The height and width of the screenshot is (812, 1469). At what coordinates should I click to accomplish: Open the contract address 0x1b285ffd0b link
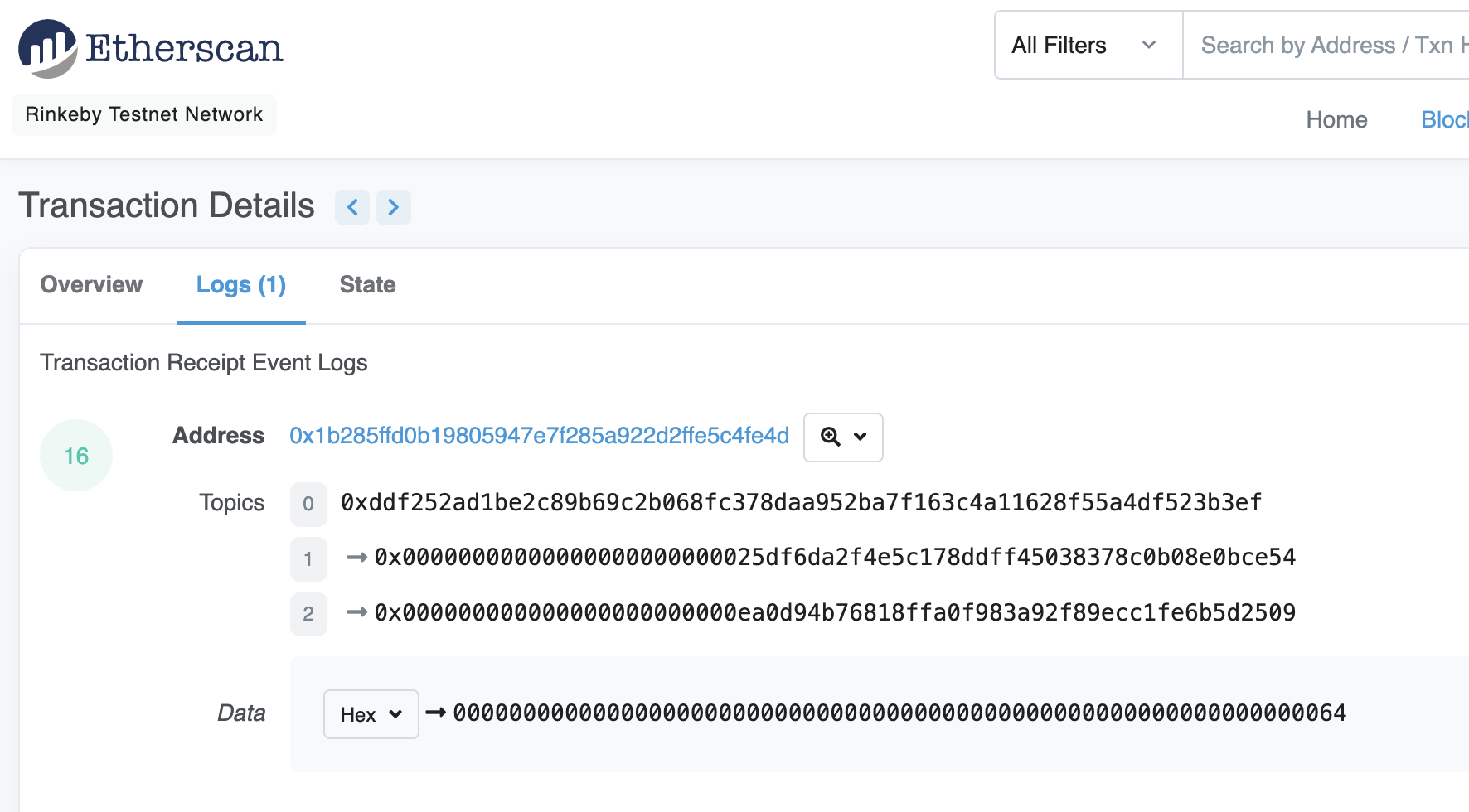point(539,436)
